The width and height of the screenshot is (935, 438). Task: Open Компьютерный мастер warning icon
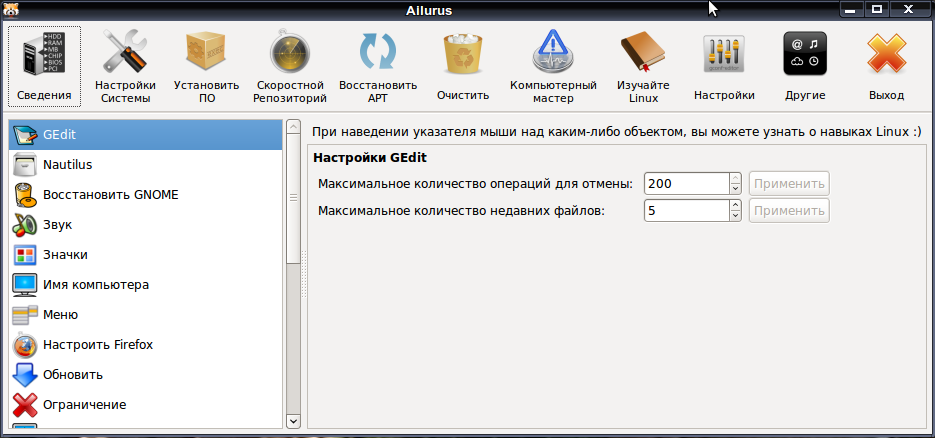tap(553, 52)
